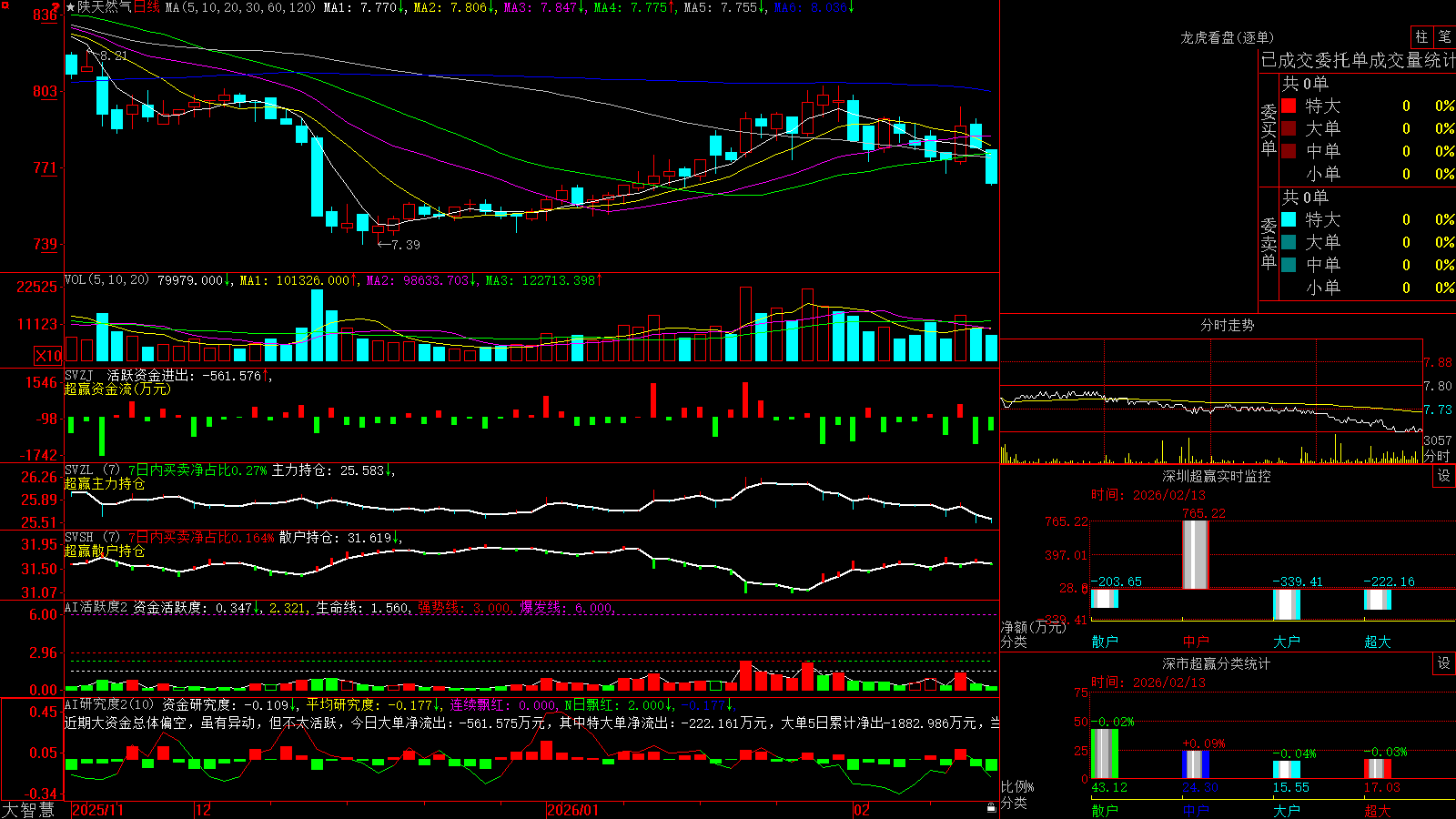
Task: Click the padlock icon at chart bottom right
Action: 991,808
